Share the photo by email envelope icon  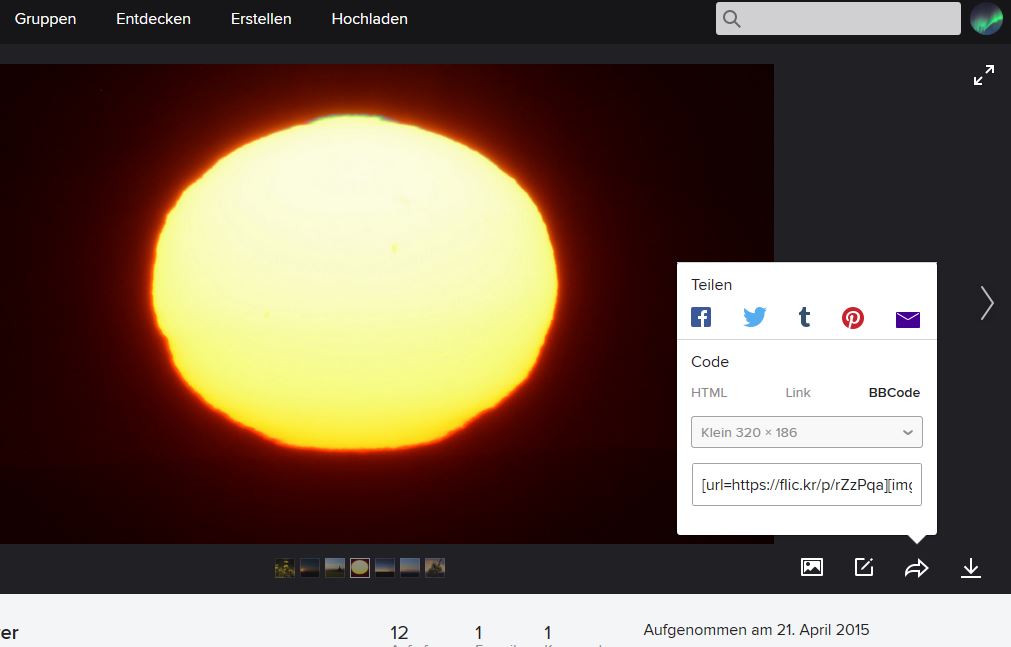(x=907, y=319)
